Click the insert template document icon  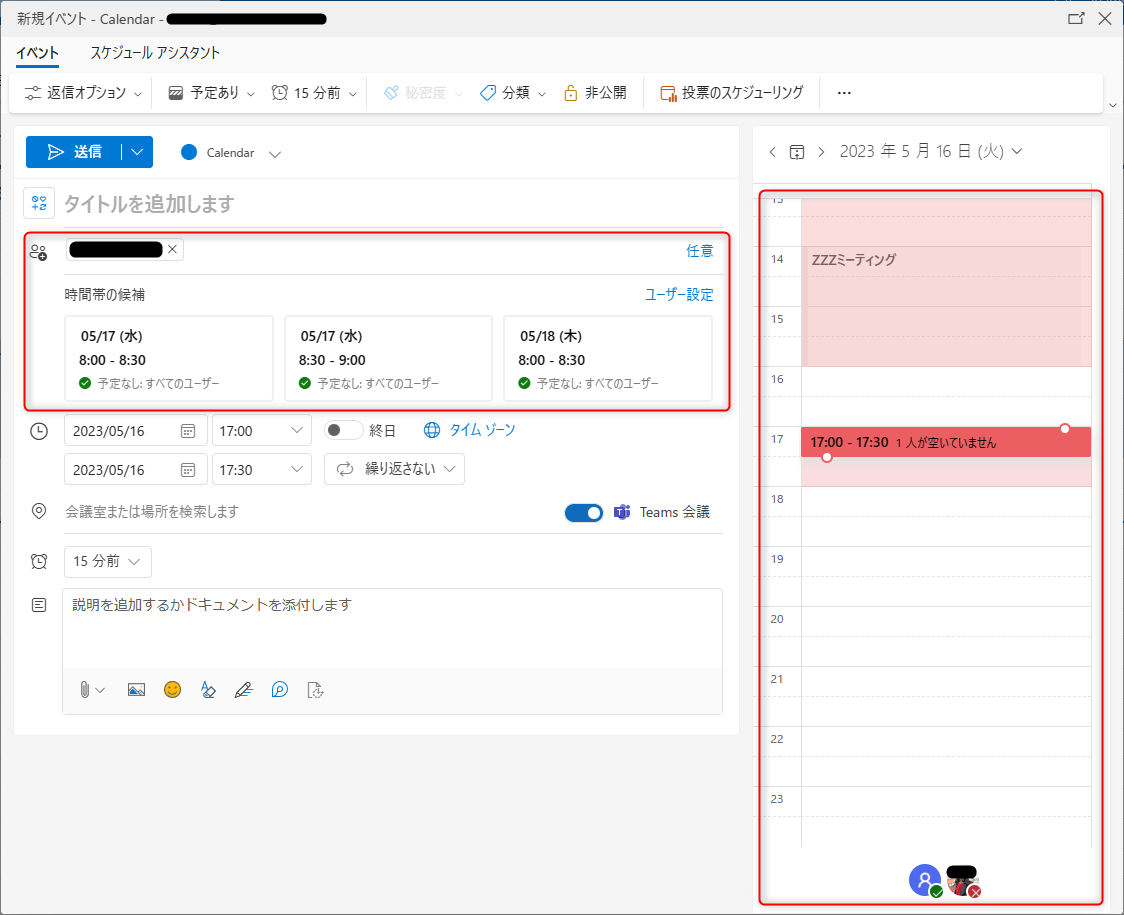315,690
